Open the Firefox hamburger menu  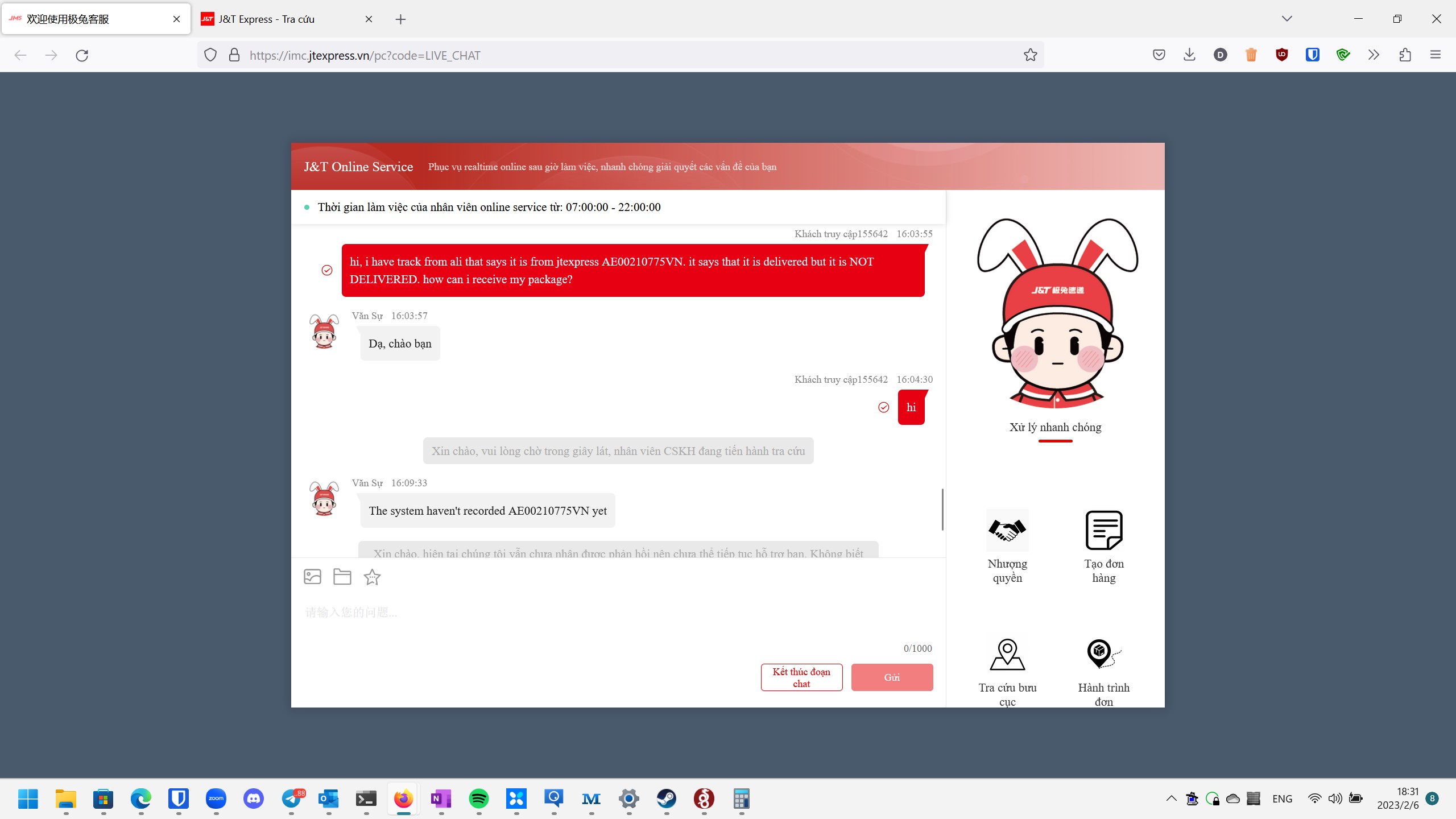pyautogui.click(x=1436, y=55)
